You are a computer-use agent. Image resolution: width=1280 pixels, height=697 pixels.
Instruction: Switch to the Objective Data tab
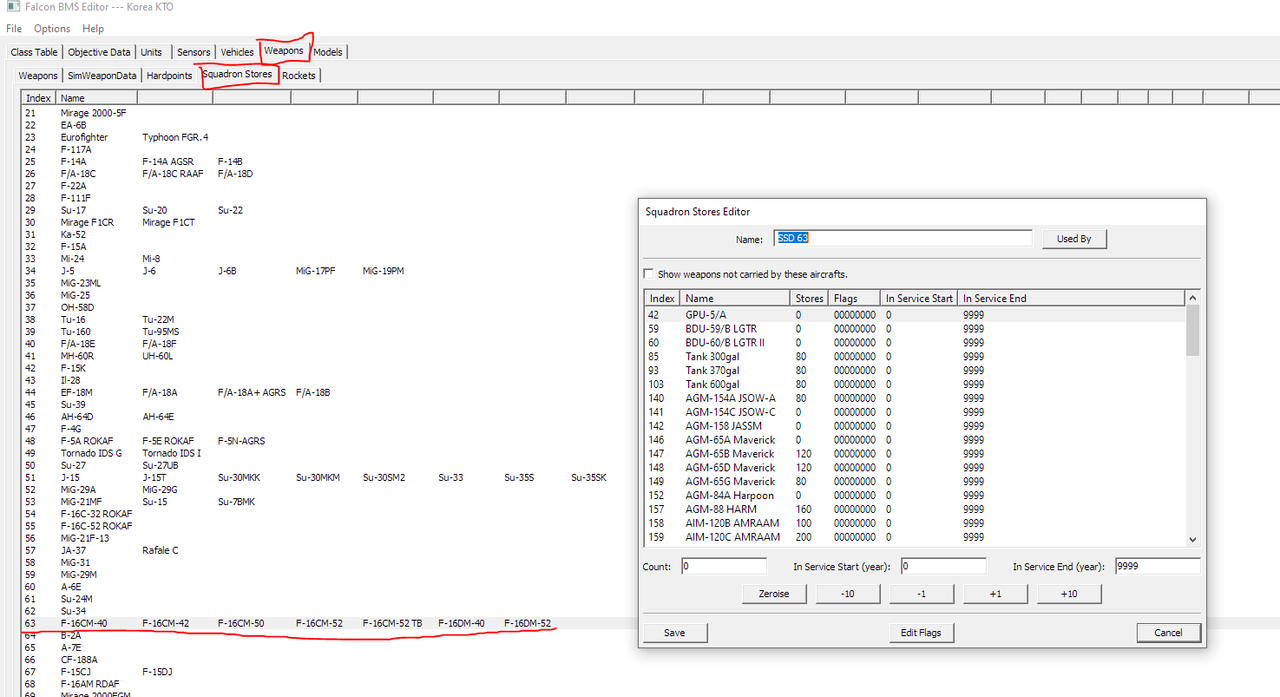point(99,52)
